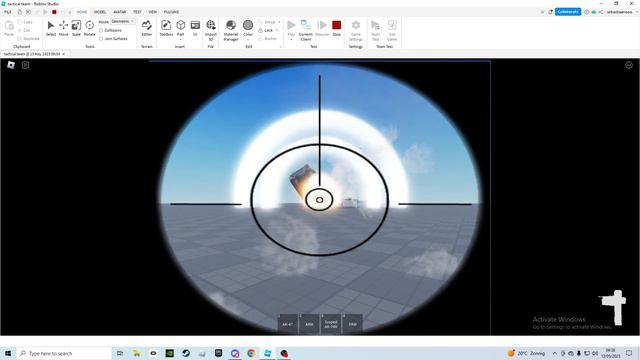Click the Color tool circle
Viewport: 640px width, 360px height.
tap(248, 25)
